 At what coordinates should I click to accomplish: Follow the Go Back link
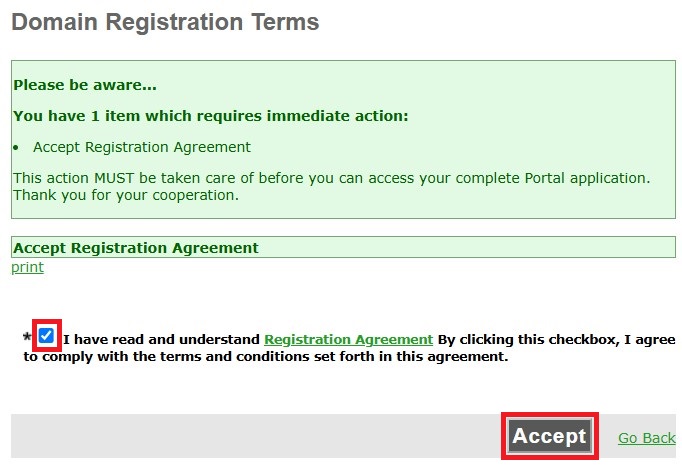coord(647,438)
